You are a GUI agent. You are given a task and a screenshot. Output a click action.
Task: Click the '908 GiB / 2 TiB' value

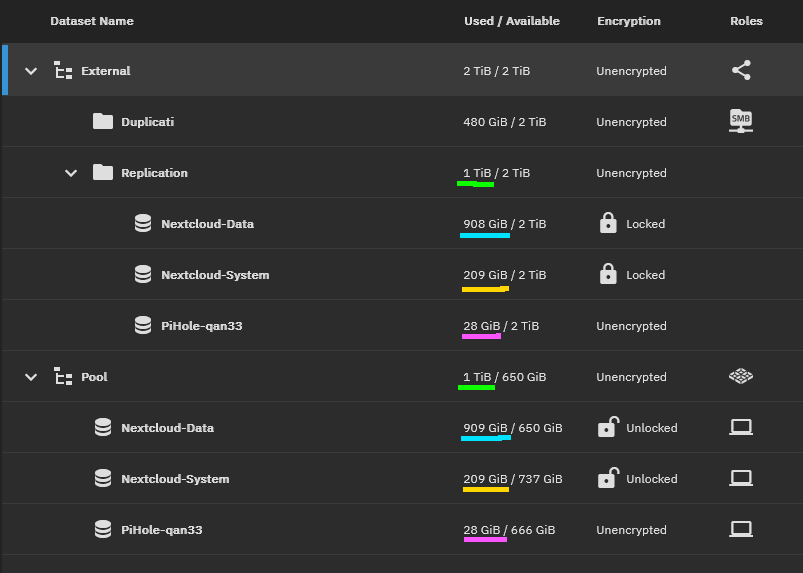(x=504, y=224)
